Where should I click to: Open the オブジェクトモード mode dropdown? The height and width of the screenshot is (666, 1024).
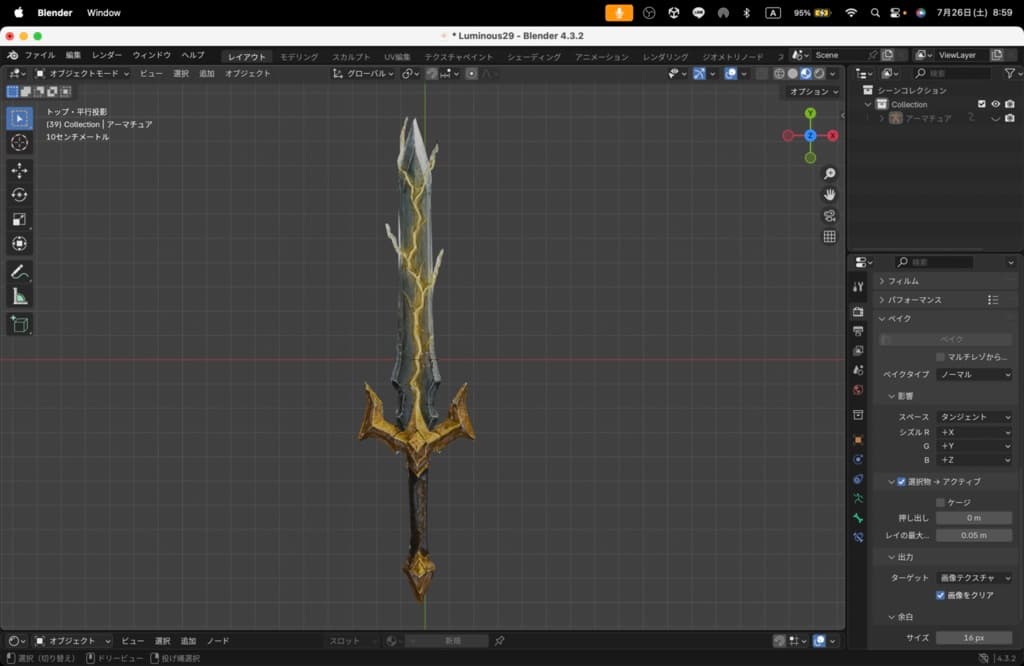(x=82, y=73)
